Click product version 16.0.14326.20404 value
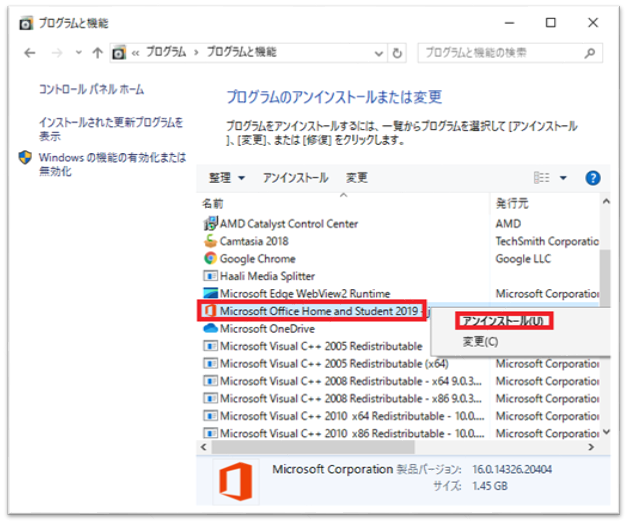The image size is (628, 524). 512,469
